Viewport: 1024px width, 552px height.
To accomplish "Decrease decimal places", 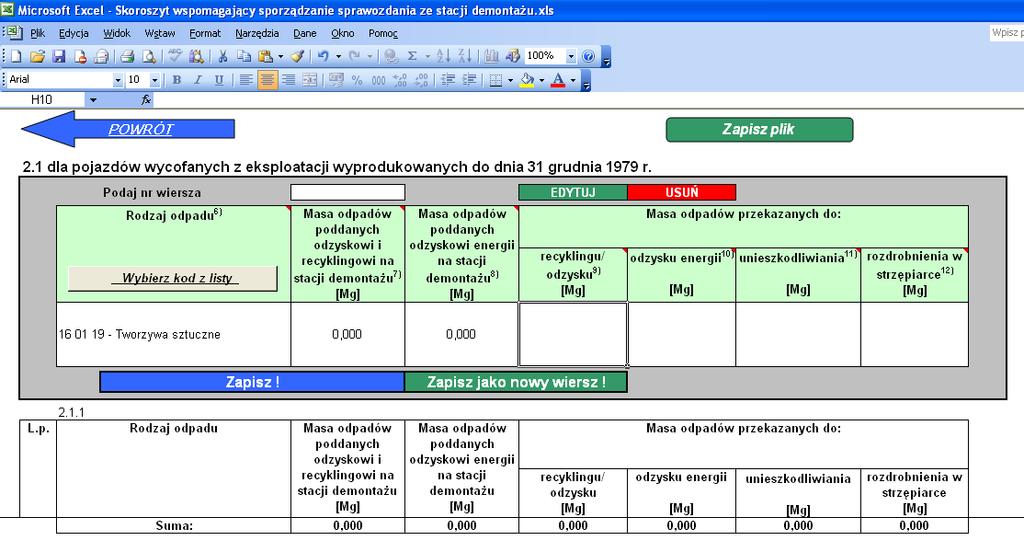I will [x=422, y=80].
